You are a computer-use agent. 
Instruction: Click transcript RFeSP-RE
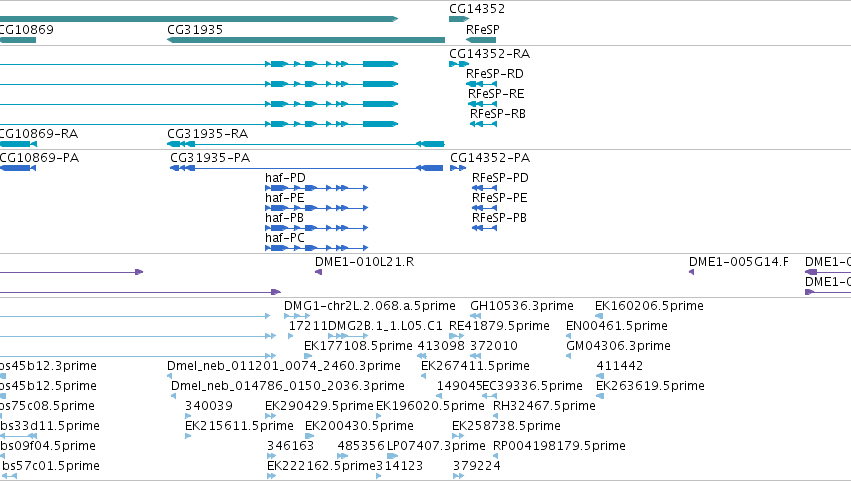click(496, 94)
